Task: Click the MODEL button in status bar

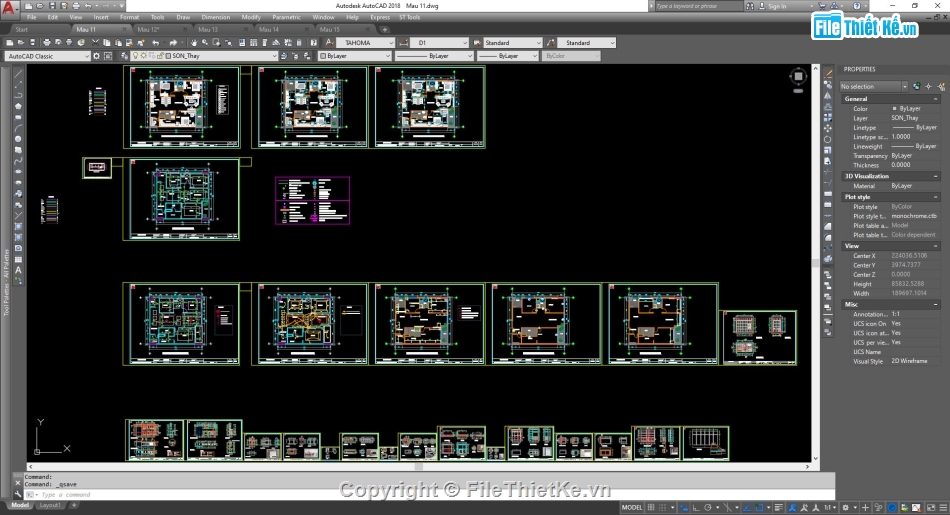Action: (632, 507)
